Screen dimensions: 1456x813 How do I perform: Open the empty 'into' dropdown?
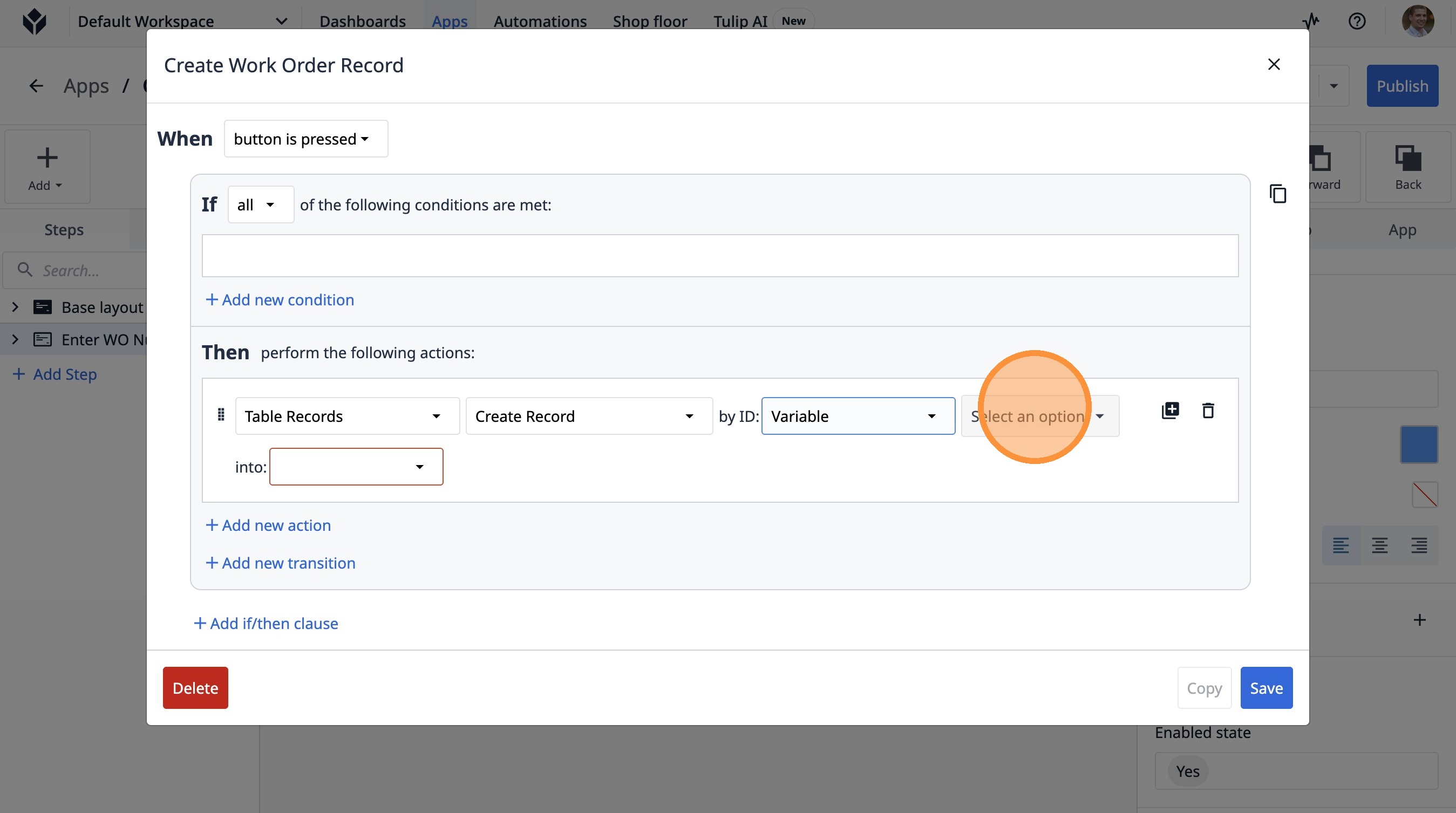tap(356, 467)
